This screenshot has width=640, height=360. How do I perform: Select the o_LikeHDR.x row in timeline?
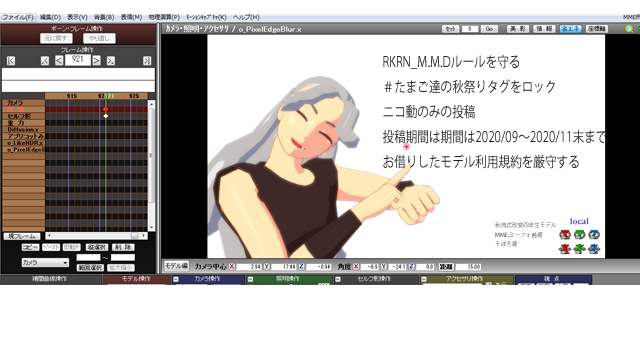click(24, 143)
